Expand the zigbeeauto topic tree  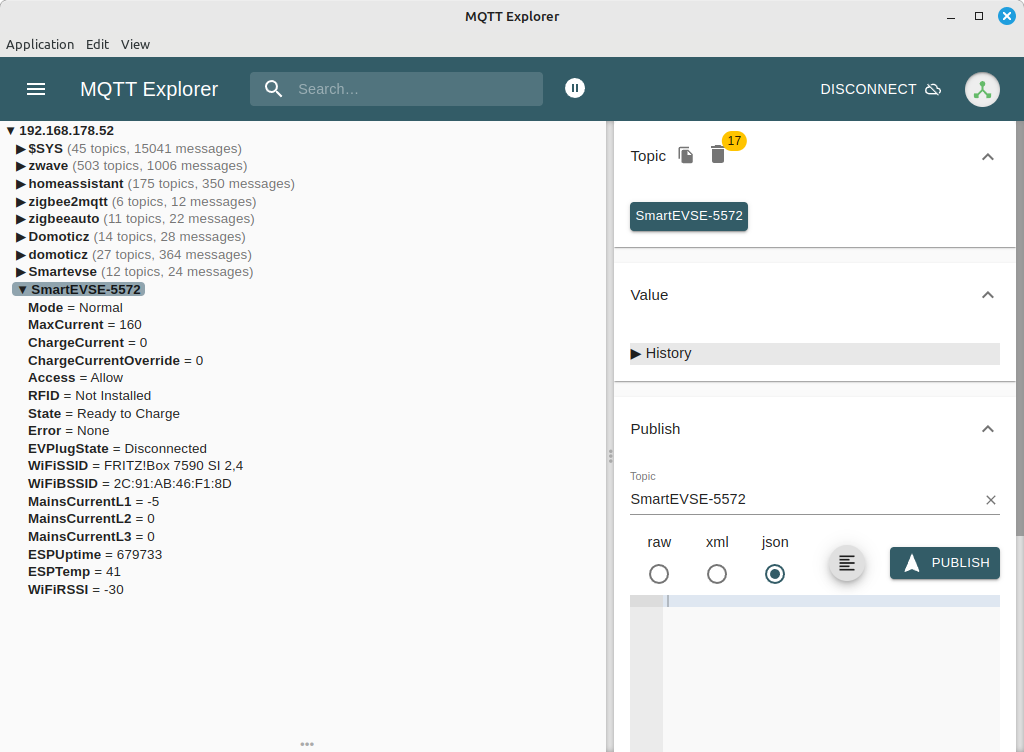(x=20, y=219)
